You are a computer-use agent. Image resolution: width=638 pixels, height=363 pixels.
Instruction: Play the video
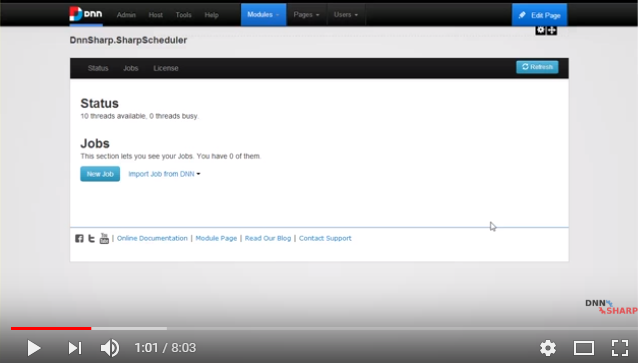click(33, 348)
